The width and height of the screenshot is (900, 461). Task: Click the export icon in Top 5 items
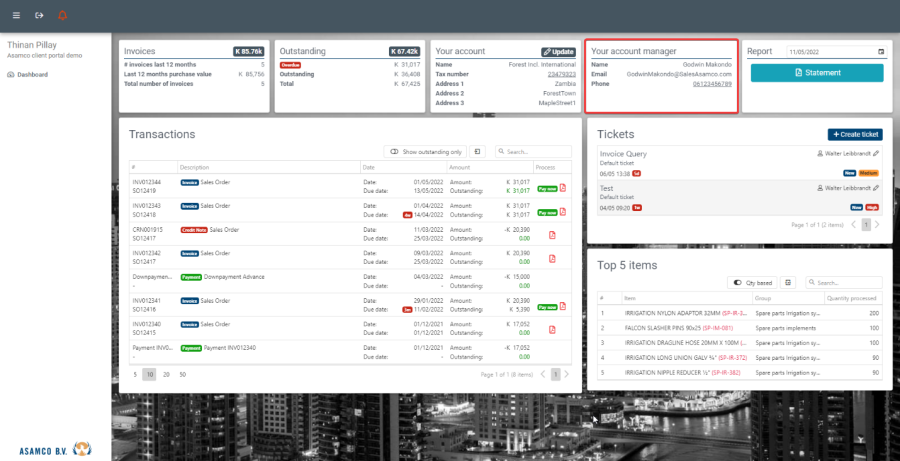click(x=787, y=283)
